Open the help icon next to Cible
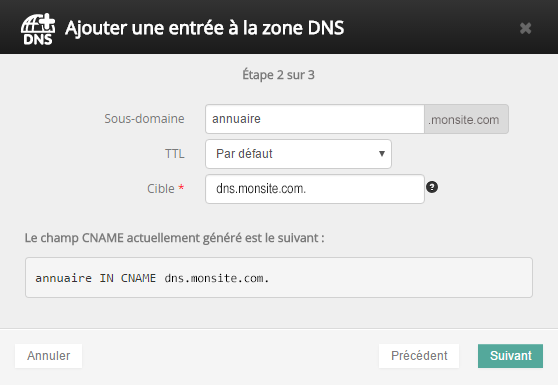 (x=432, y=187)
